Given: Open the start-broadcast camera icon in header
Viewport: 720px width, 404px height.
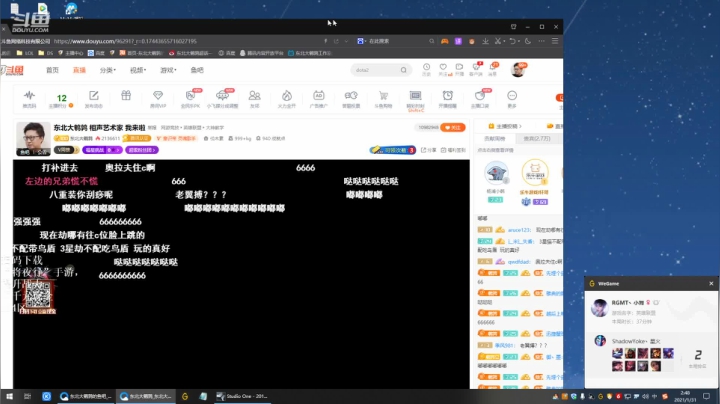Looking at the screenshot, I should [x=459, y=69].
